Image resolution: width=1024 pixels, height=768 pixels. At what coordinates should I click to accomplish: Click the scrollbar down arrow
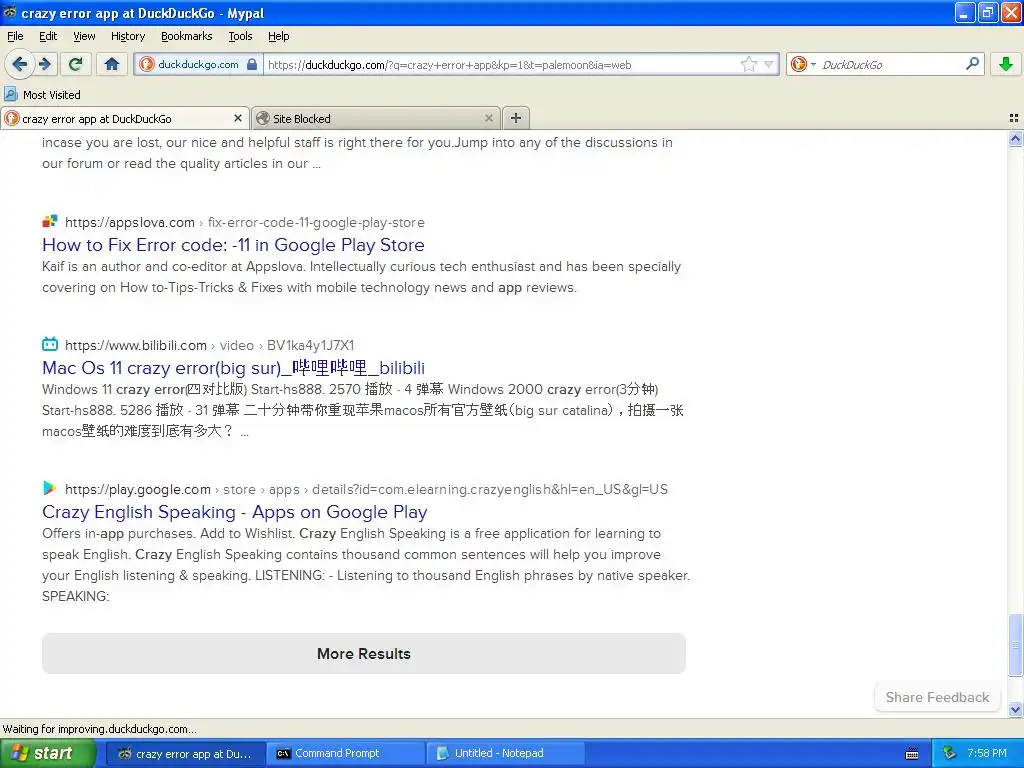tap(1015, 709)
